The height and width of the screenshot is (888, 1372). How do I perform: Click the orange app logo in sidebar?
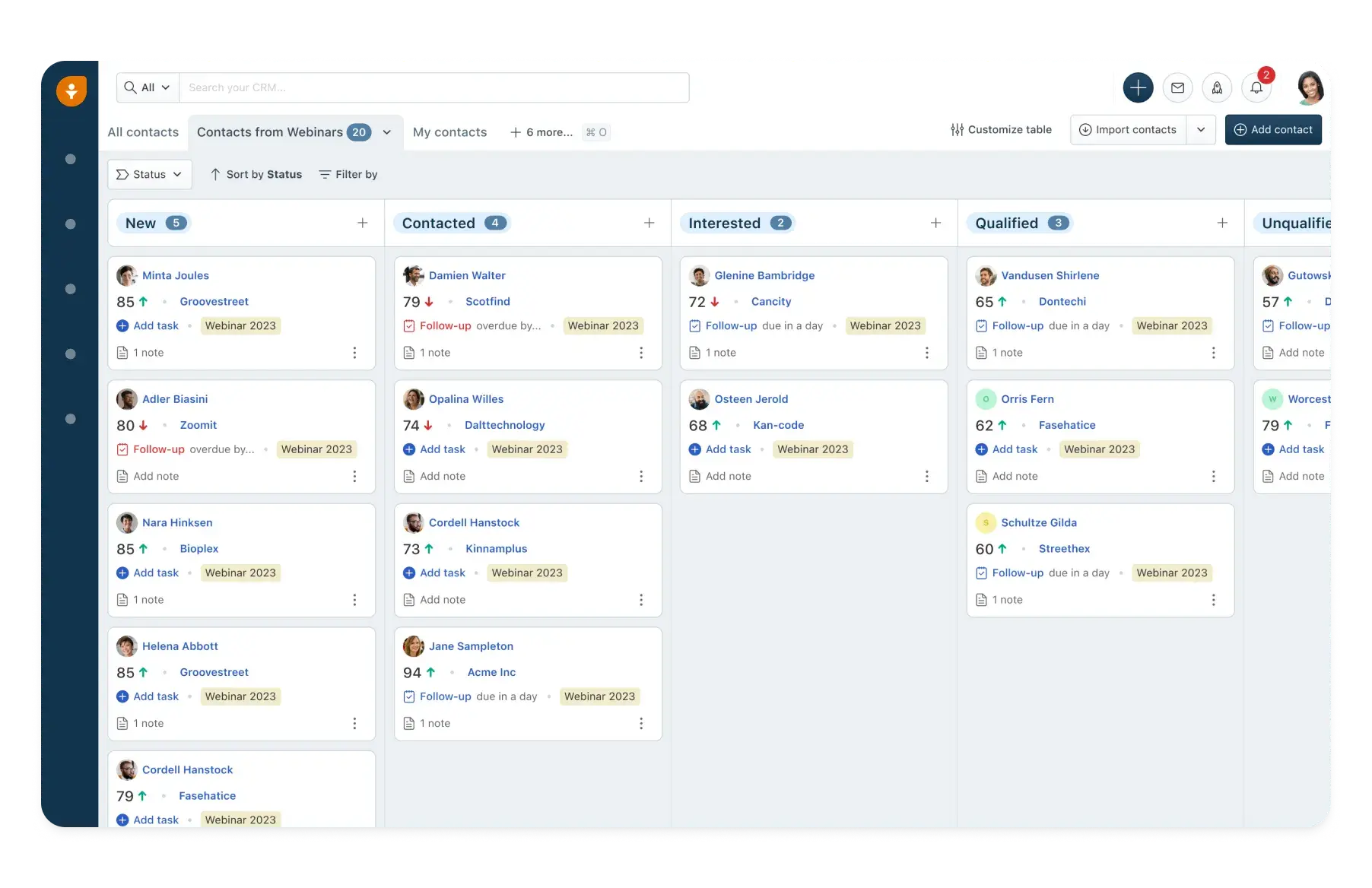(71, 91)
